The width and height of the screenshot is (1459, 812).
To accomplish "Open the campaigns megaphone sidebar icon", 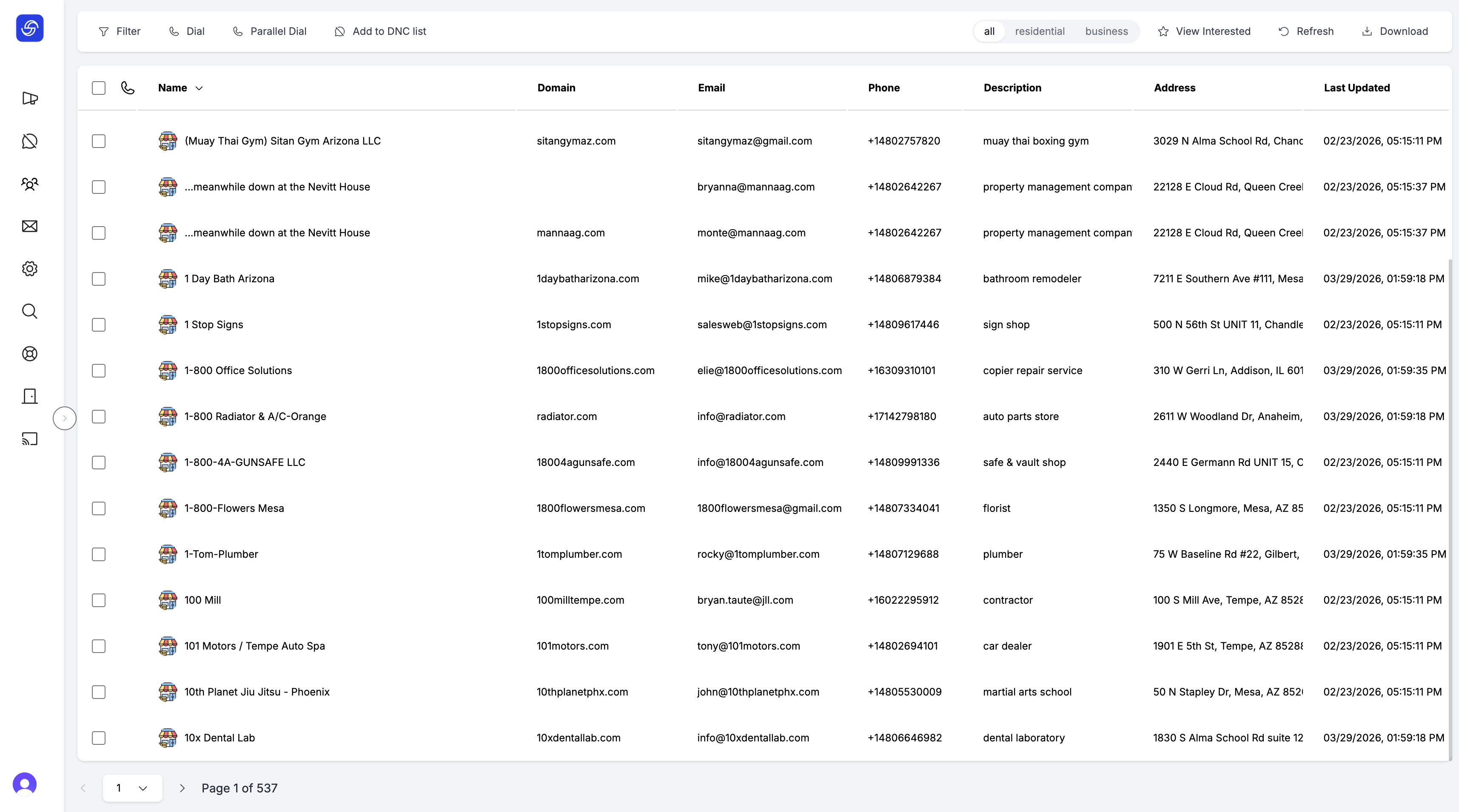I will point(29,99).
